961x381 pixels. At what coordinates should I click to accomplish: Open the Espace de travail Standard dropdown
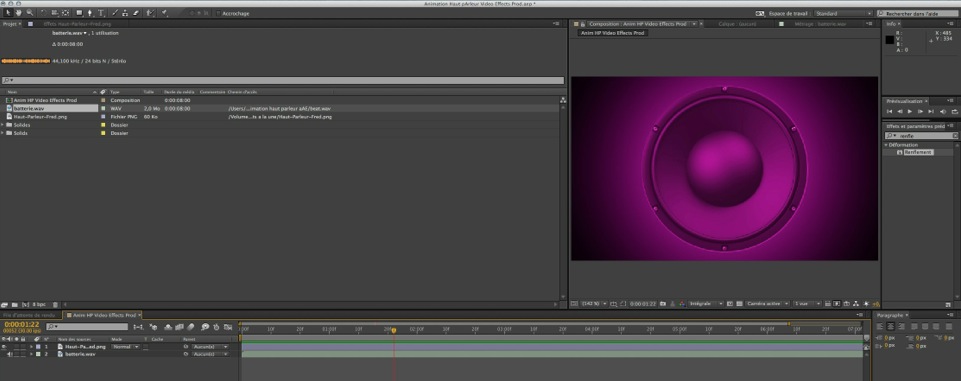pos(843,13)
